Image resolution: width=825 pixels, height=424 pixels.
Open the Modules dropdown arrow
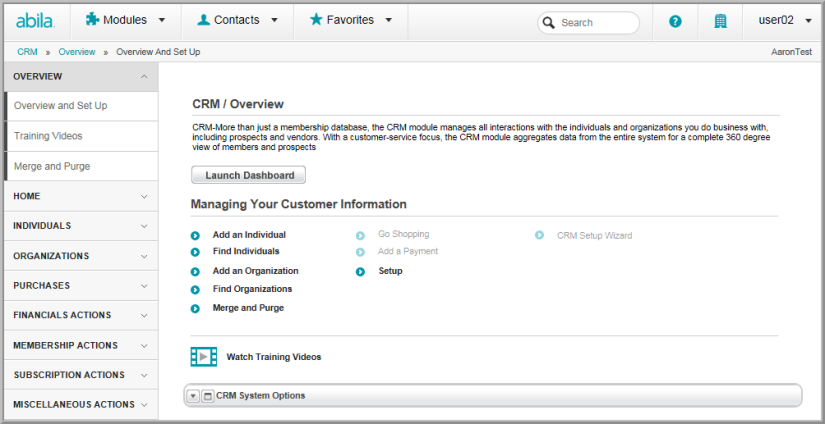(162, 21)
